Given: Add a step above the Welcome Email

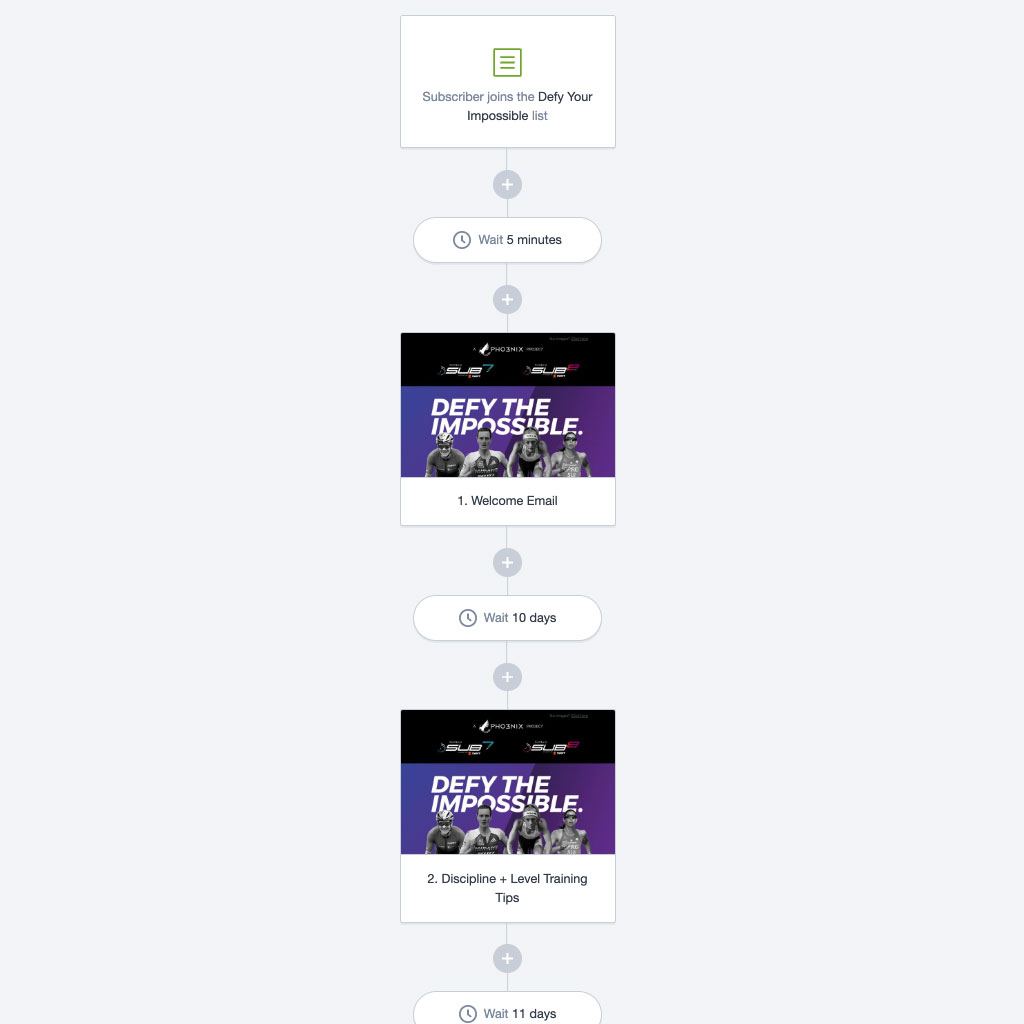Looking at the screenshot, I should click(x=507, y=300).
